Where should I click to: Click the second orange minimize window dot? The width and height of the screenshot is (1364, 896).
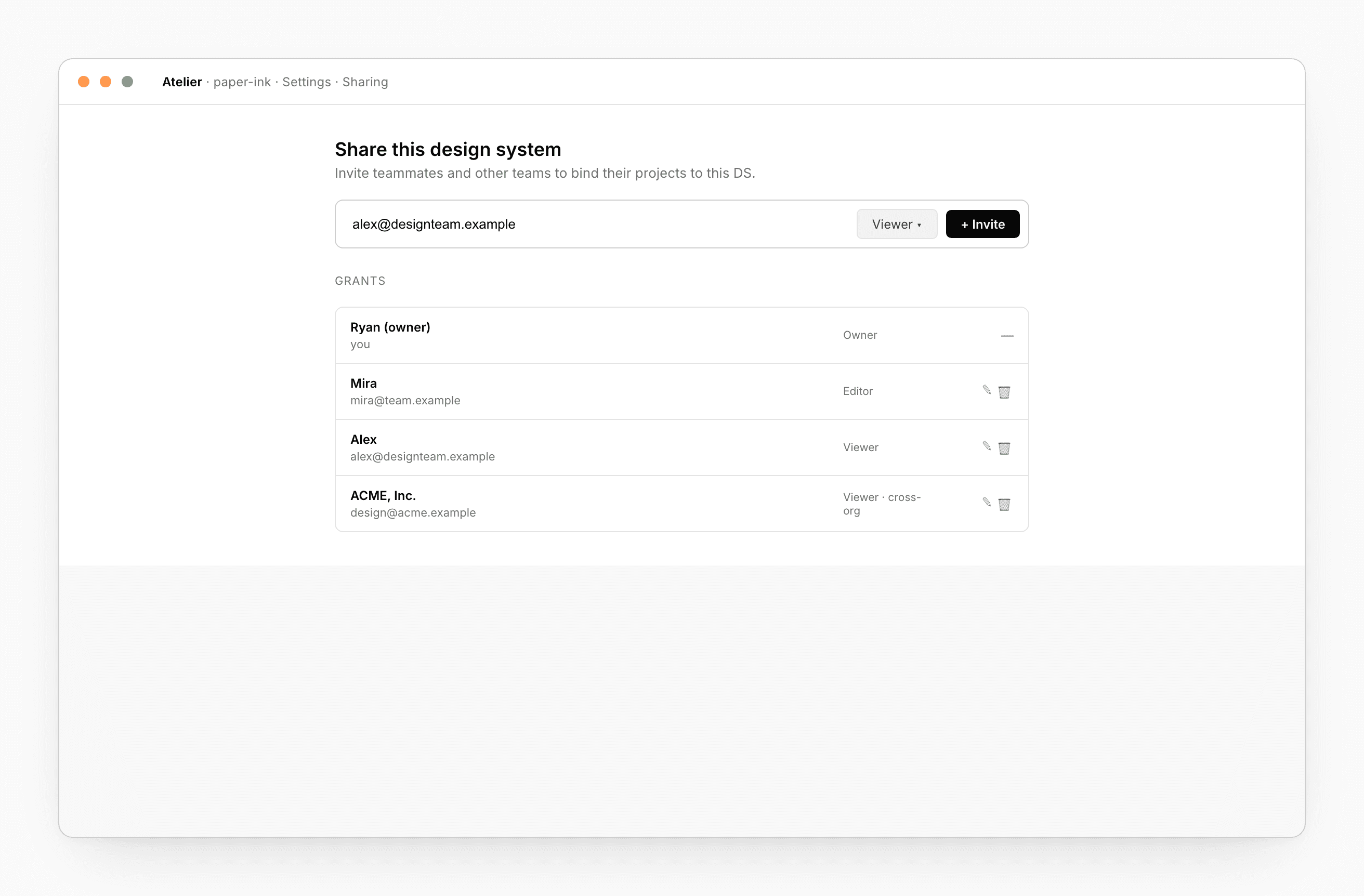point(106,82)
